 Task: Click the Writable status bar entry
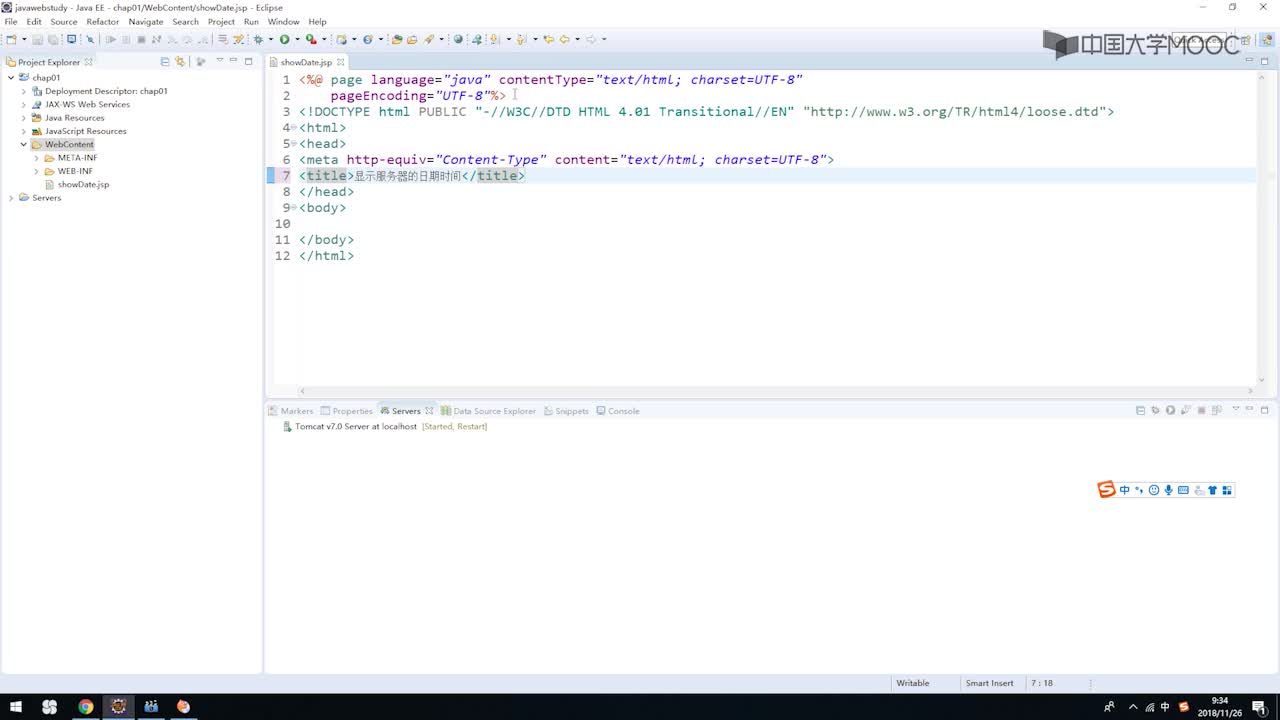912,683
